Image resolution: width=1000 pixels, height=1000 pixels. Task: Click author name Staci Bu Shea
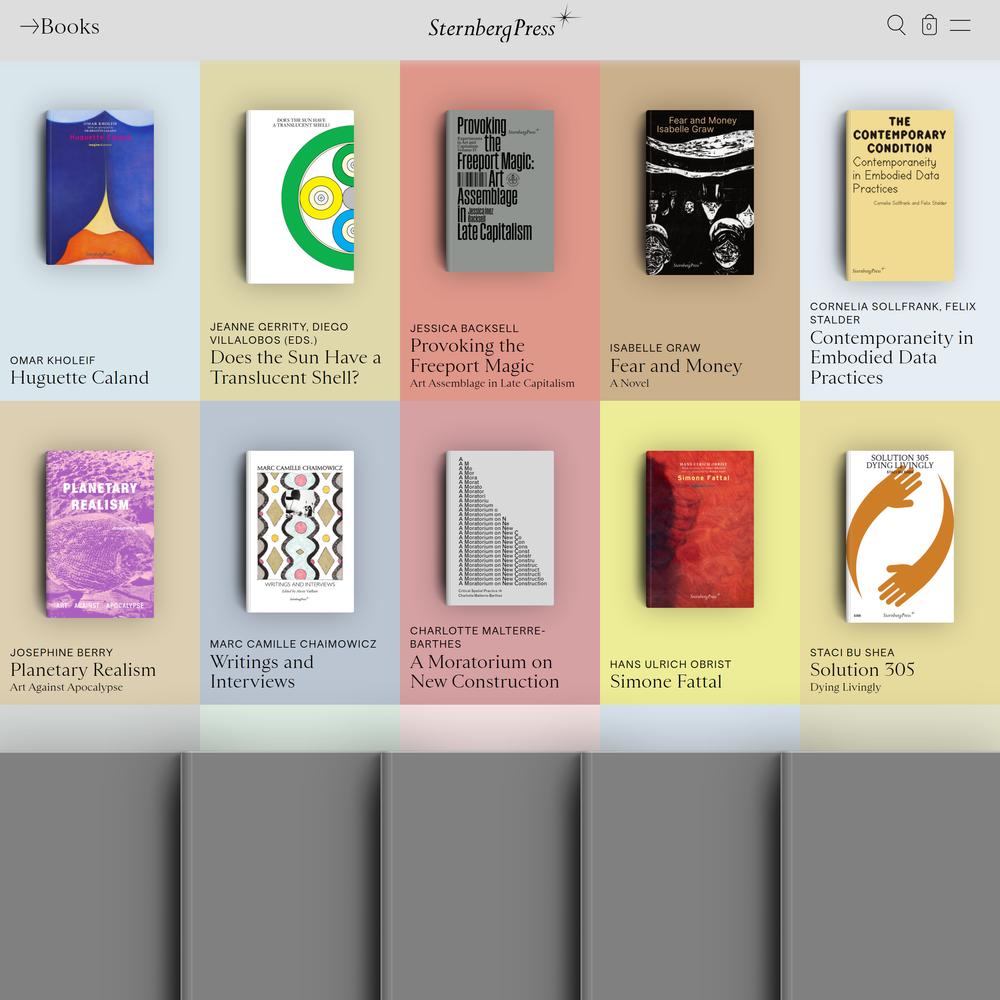coord(852,652)
